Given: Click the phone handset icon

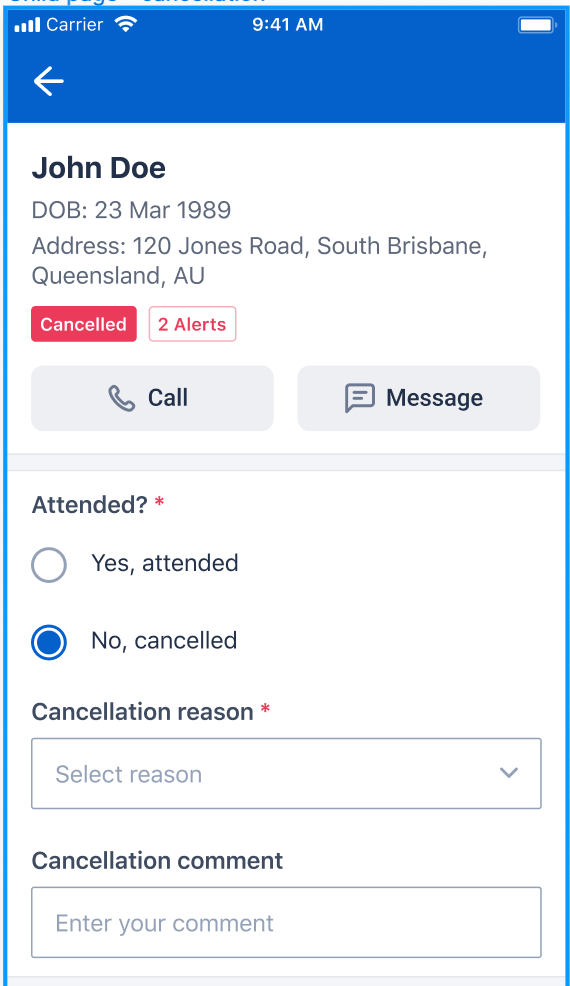Looking at the screenshot, I should [x=121, y=398].
